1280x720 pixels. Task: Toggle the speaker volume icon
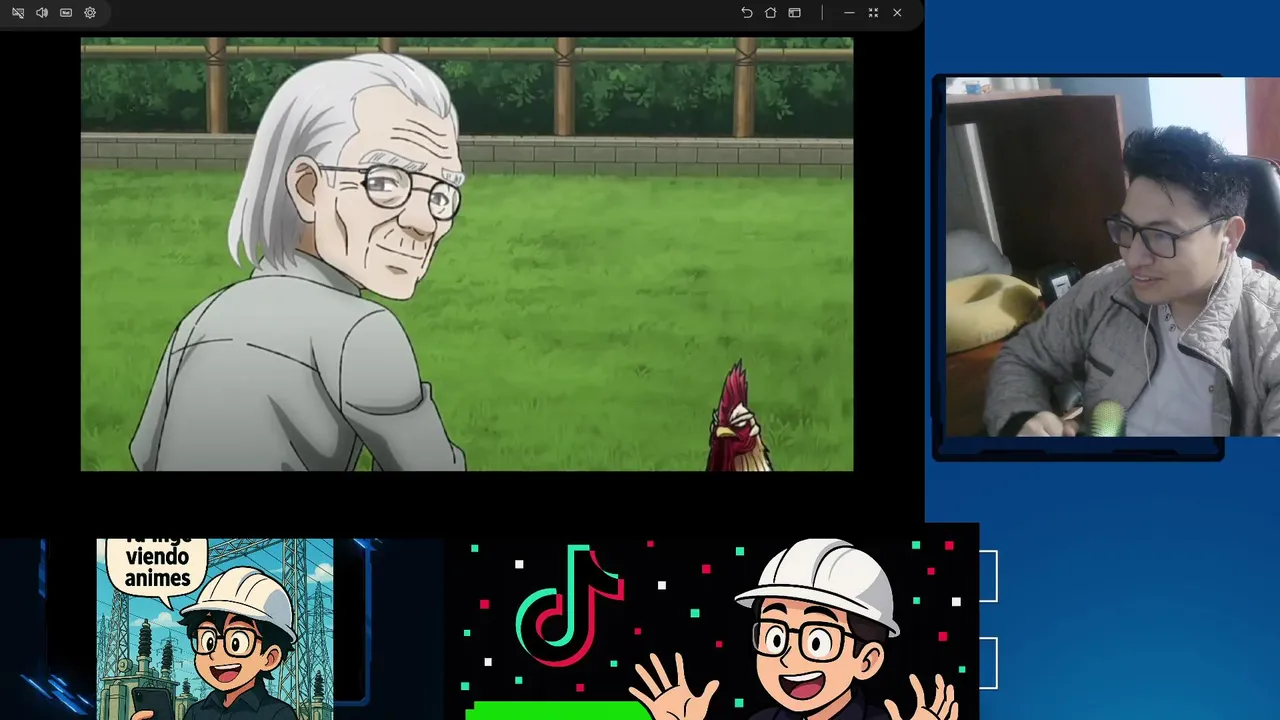tap(42, 13)
